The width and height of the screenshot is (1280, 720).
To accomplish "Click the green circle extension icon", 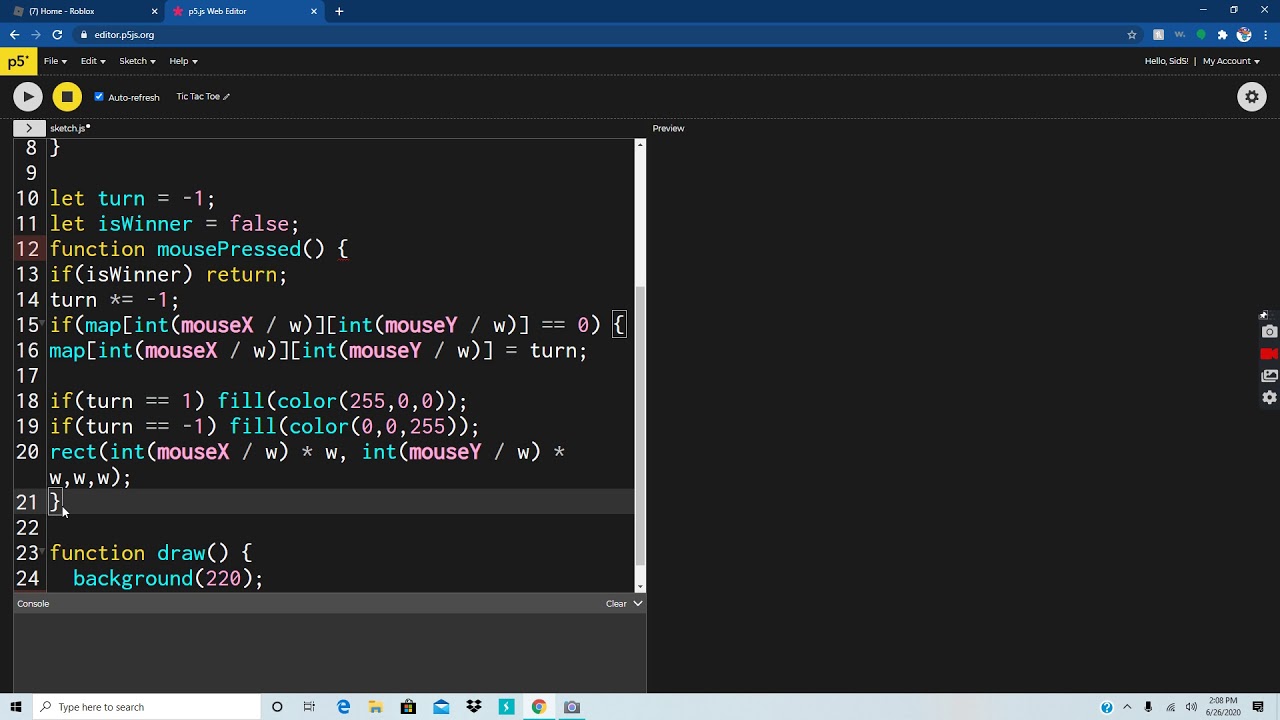I will [1201, 35].
